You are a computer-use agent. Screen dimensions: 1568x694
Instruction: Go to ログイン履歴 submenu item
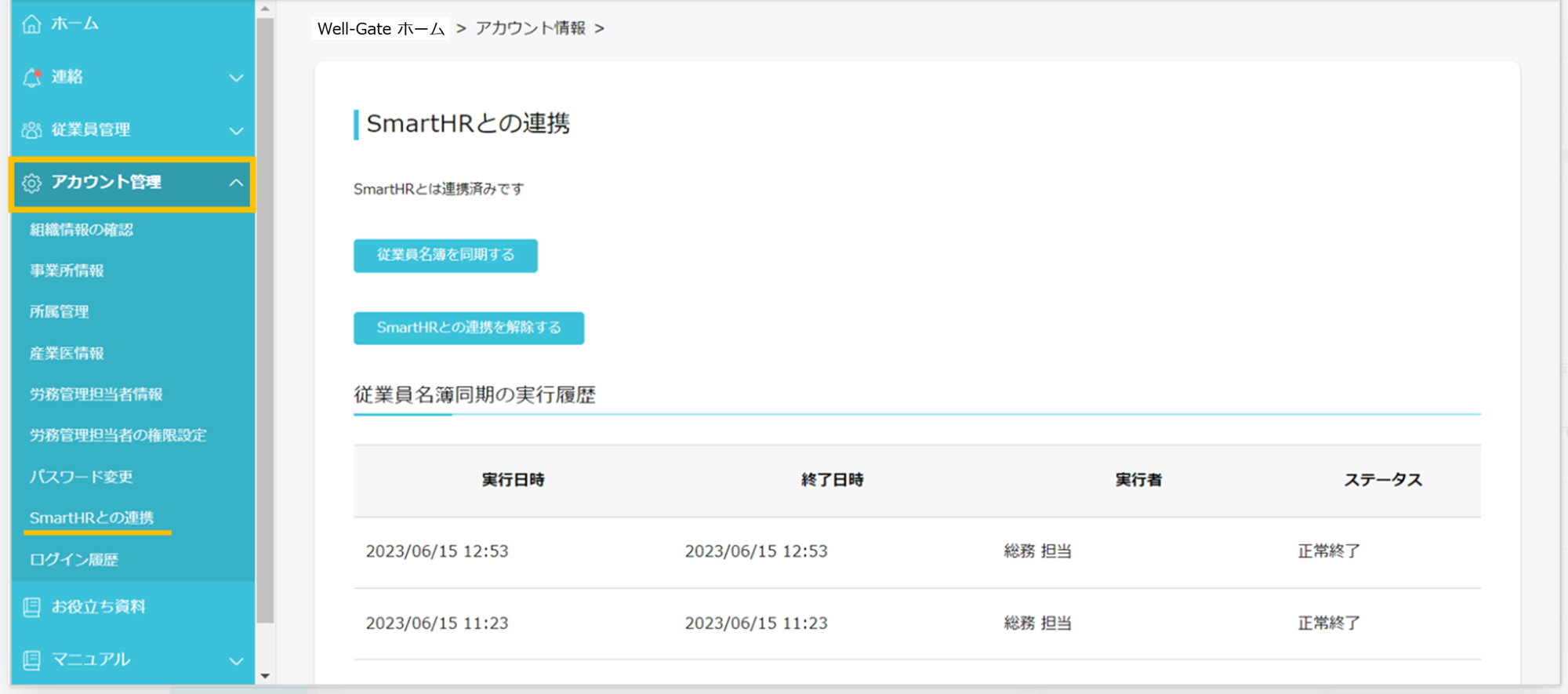pyautogui.click(x=74, y=559)
